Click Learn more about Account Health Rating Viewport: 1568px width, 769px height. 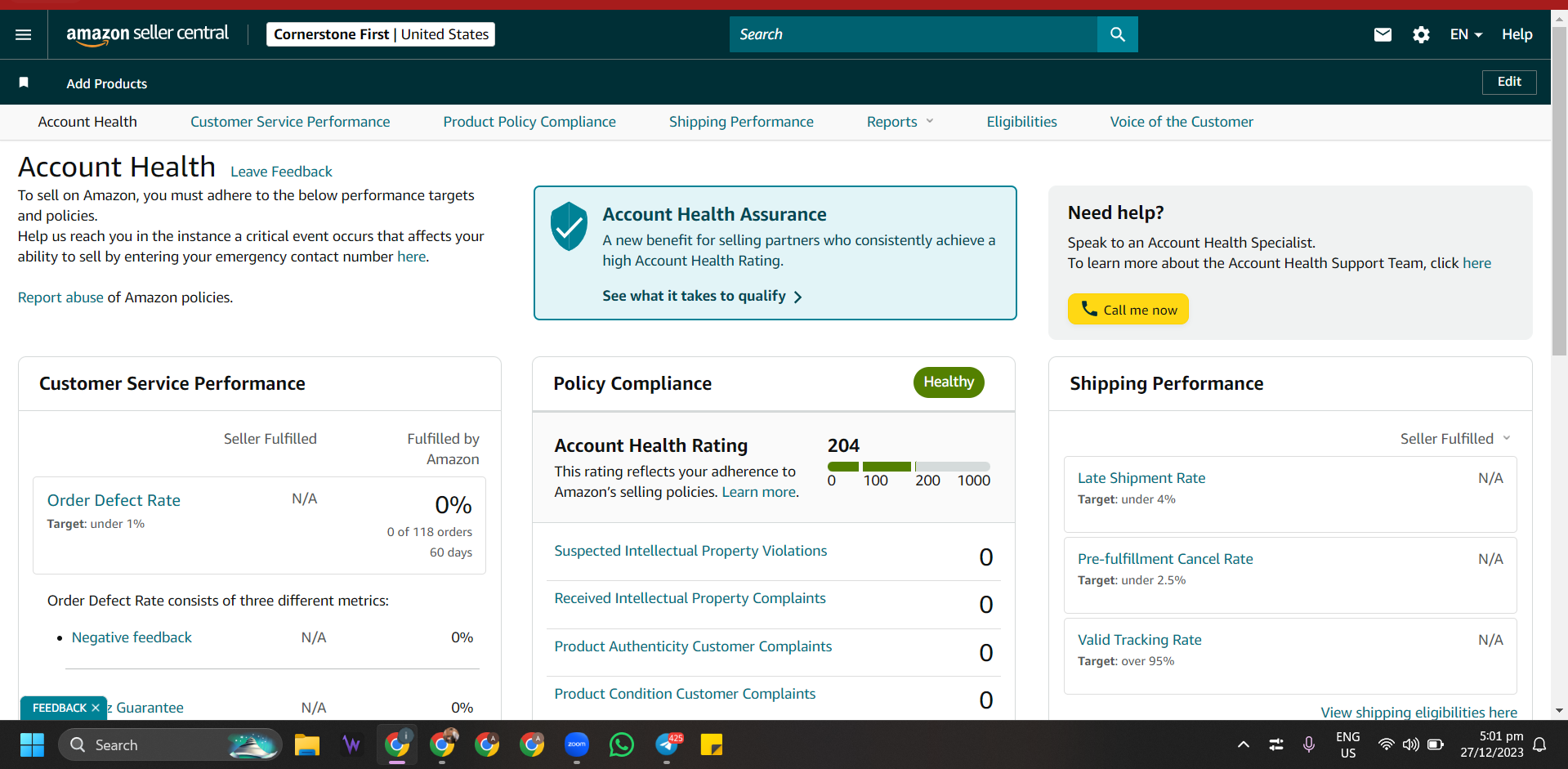coord(758,492)
